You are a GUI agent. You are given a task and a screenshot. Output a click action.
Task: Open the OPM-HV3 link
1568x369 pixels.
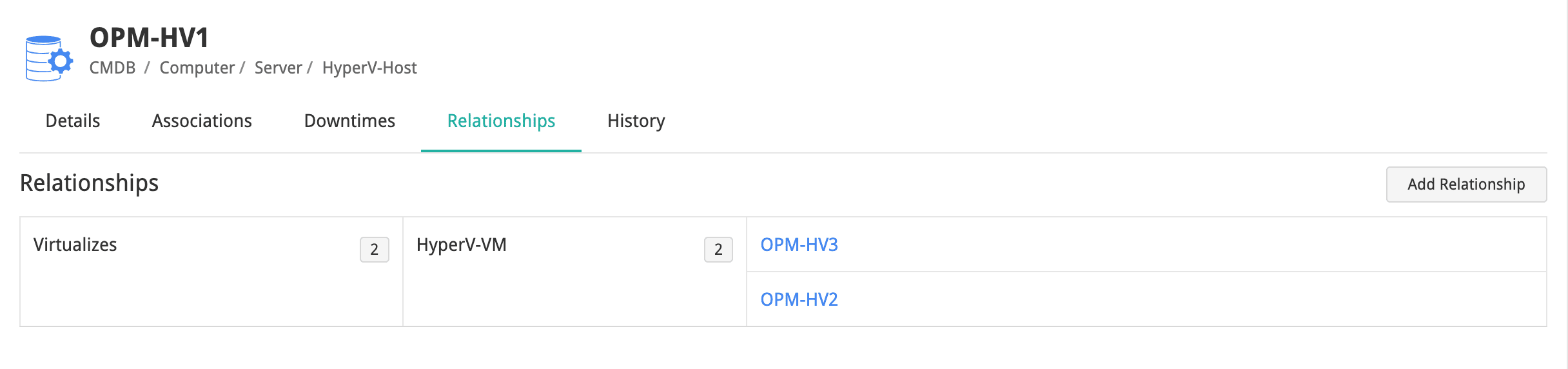[799, 244]
